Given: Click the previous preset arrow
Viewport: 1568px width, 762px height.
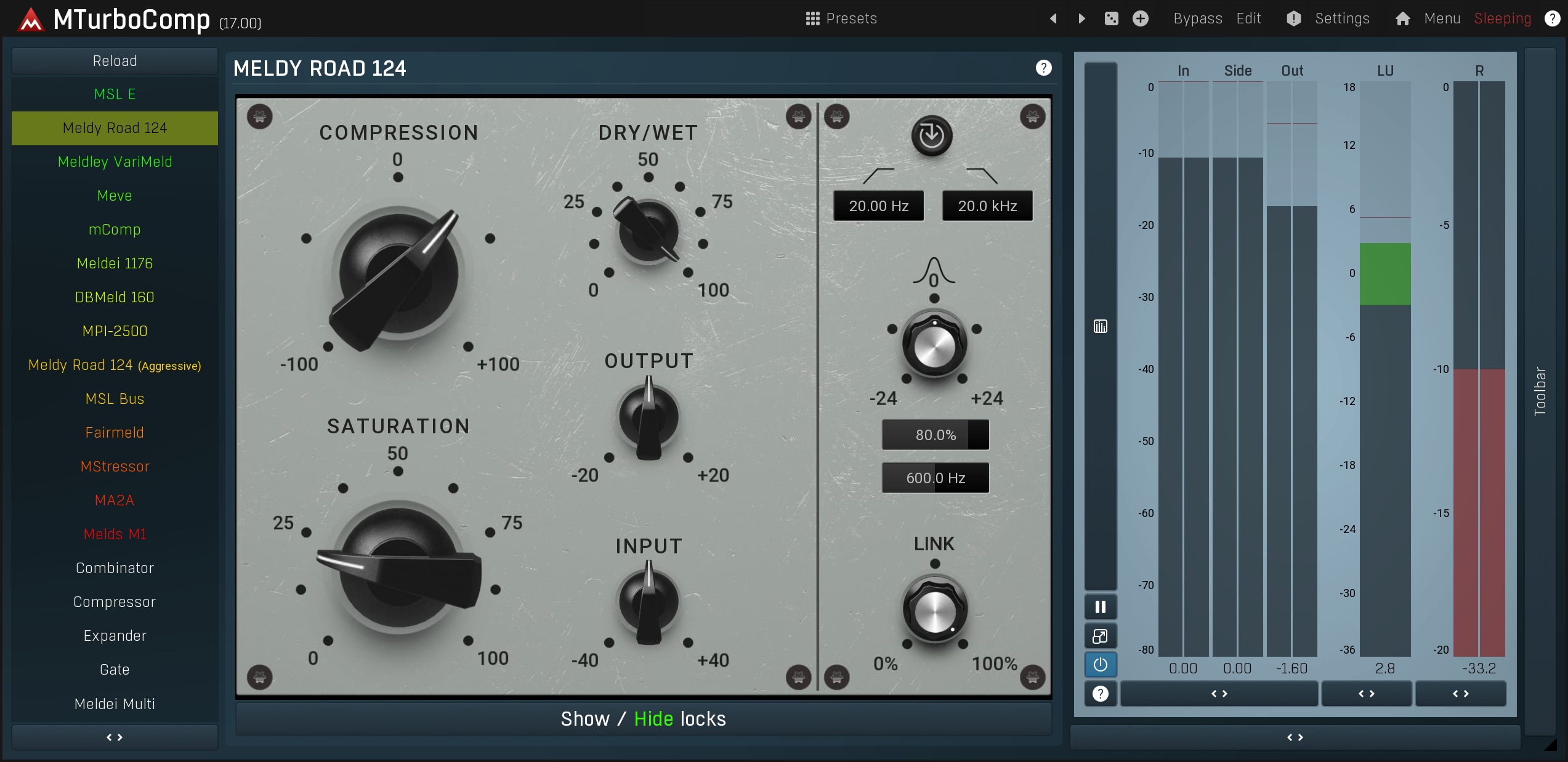Looking at the screenshot, I should tap(1053, 18).
